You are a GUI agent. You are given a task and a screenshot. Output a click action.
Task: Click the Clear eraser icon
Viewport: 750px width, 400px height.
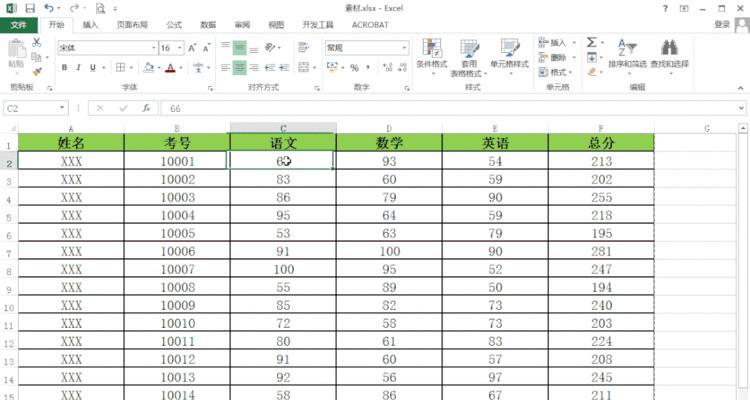pos(592,72)
